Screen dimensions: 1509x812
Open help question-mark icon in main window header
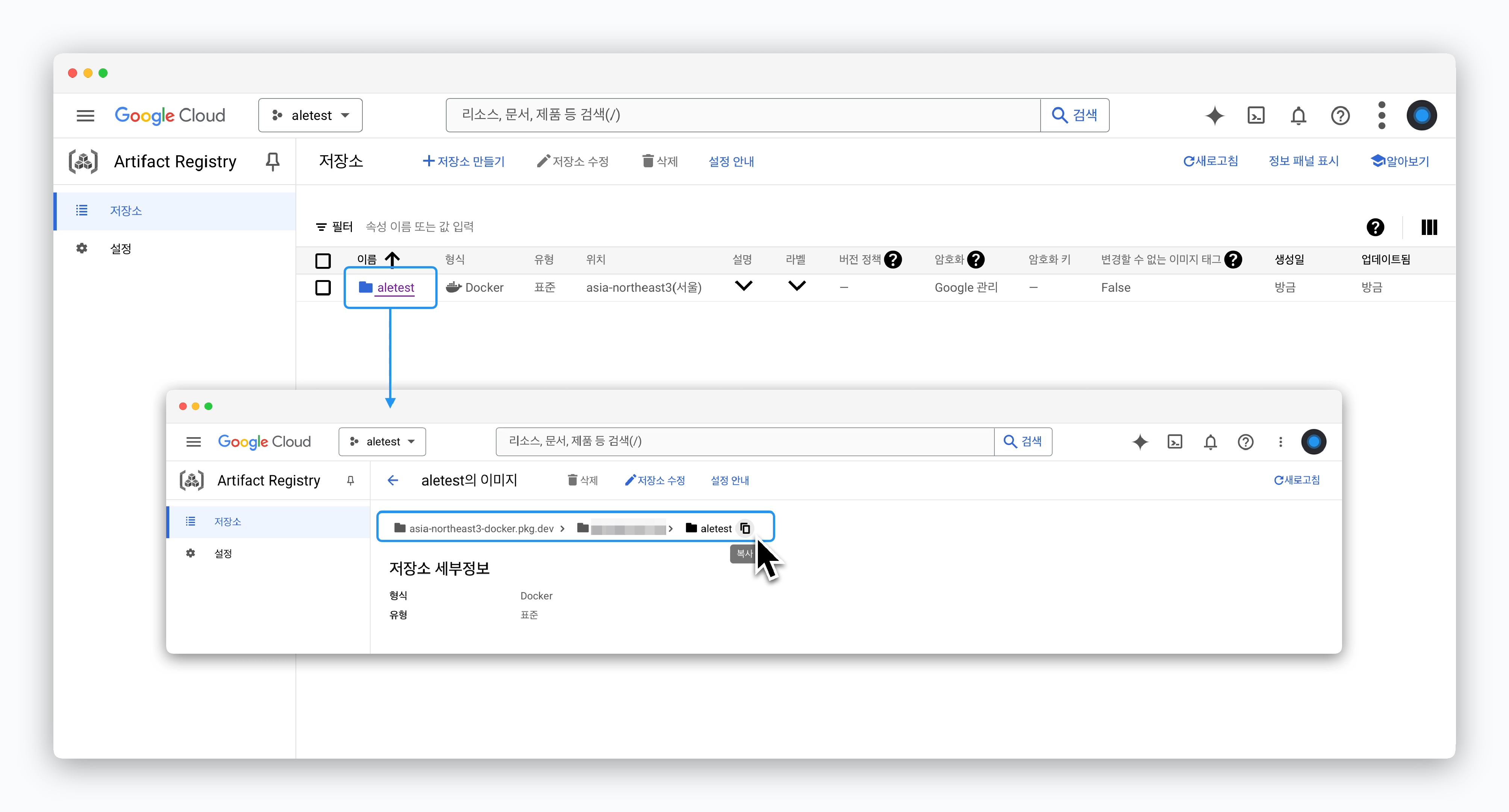click(1340, 115)
